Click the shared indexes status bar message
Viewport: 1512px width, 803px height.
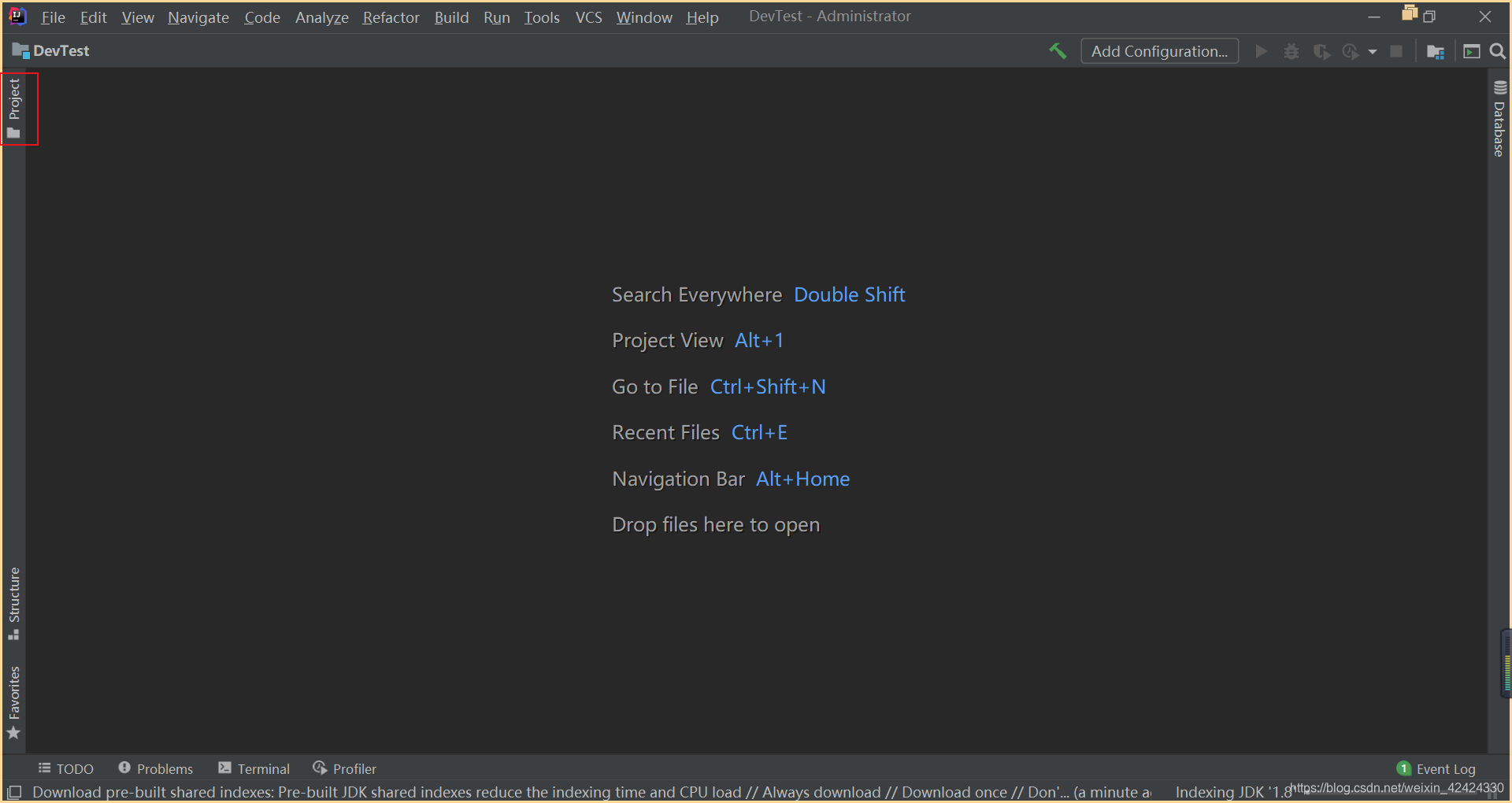click(592, 792)
